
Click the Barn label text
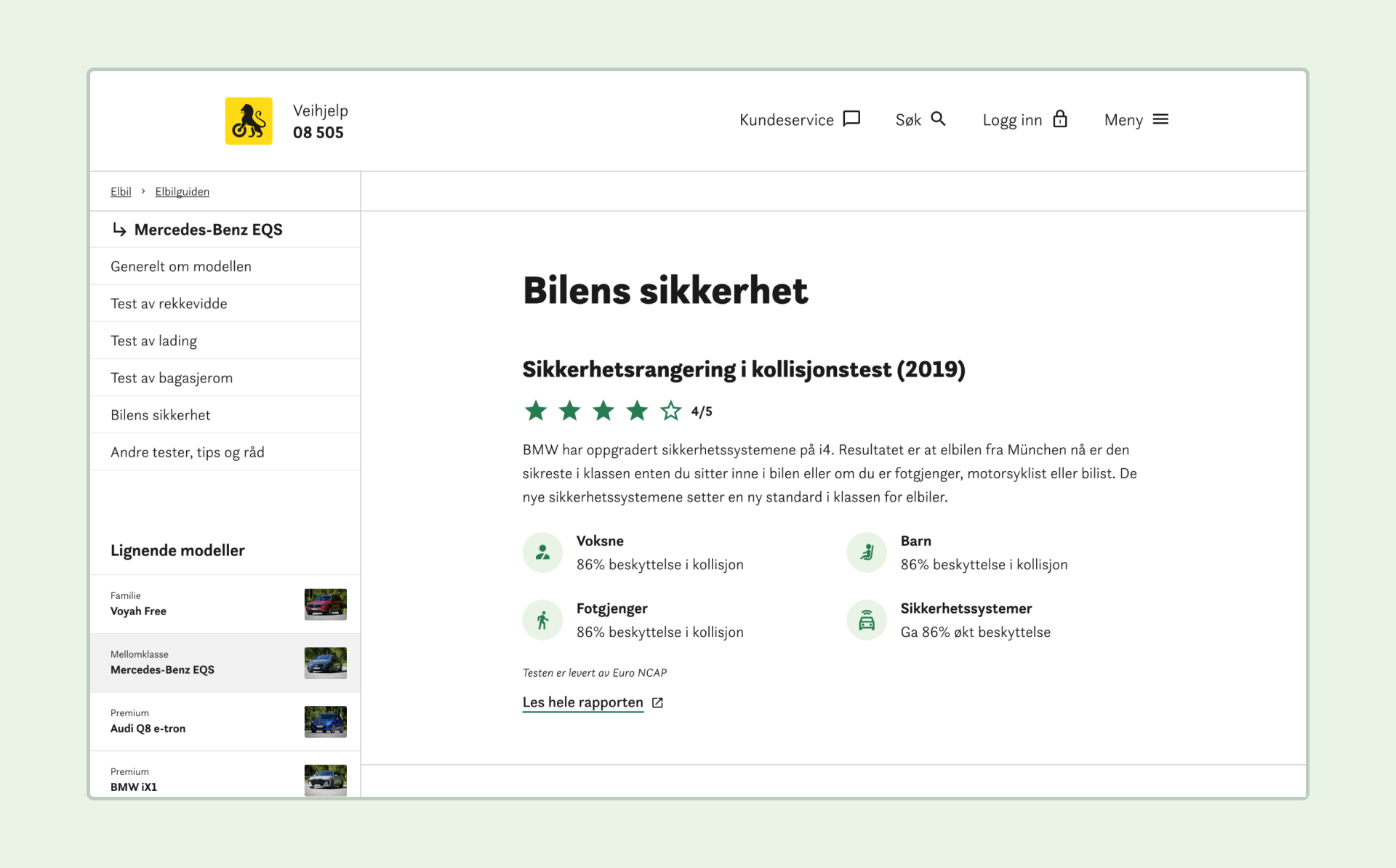915,541
